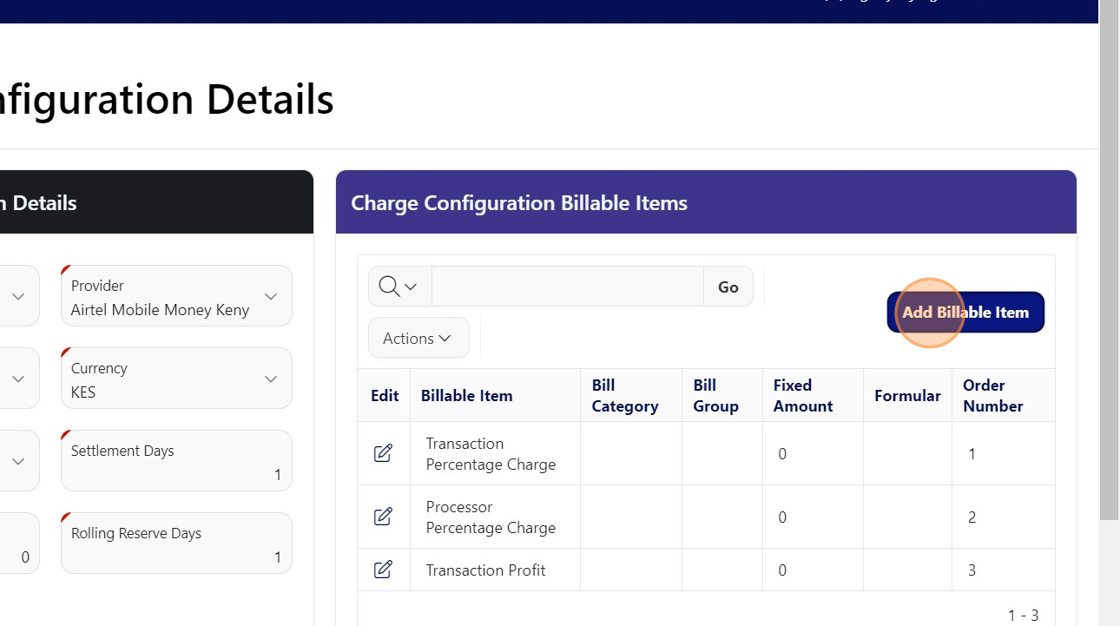Edit the Transaction Percentage Charge row
Screen dimensions: 1120x626
(383, 453)
